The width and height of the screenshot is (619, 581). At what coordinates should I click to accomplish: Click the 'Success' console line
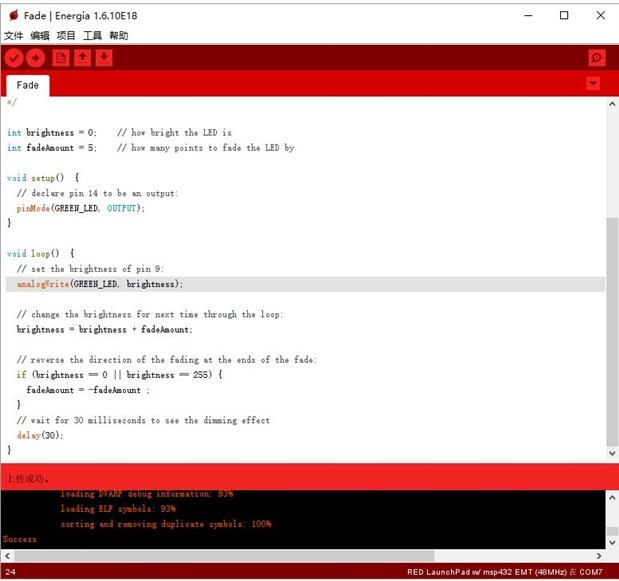20,539
